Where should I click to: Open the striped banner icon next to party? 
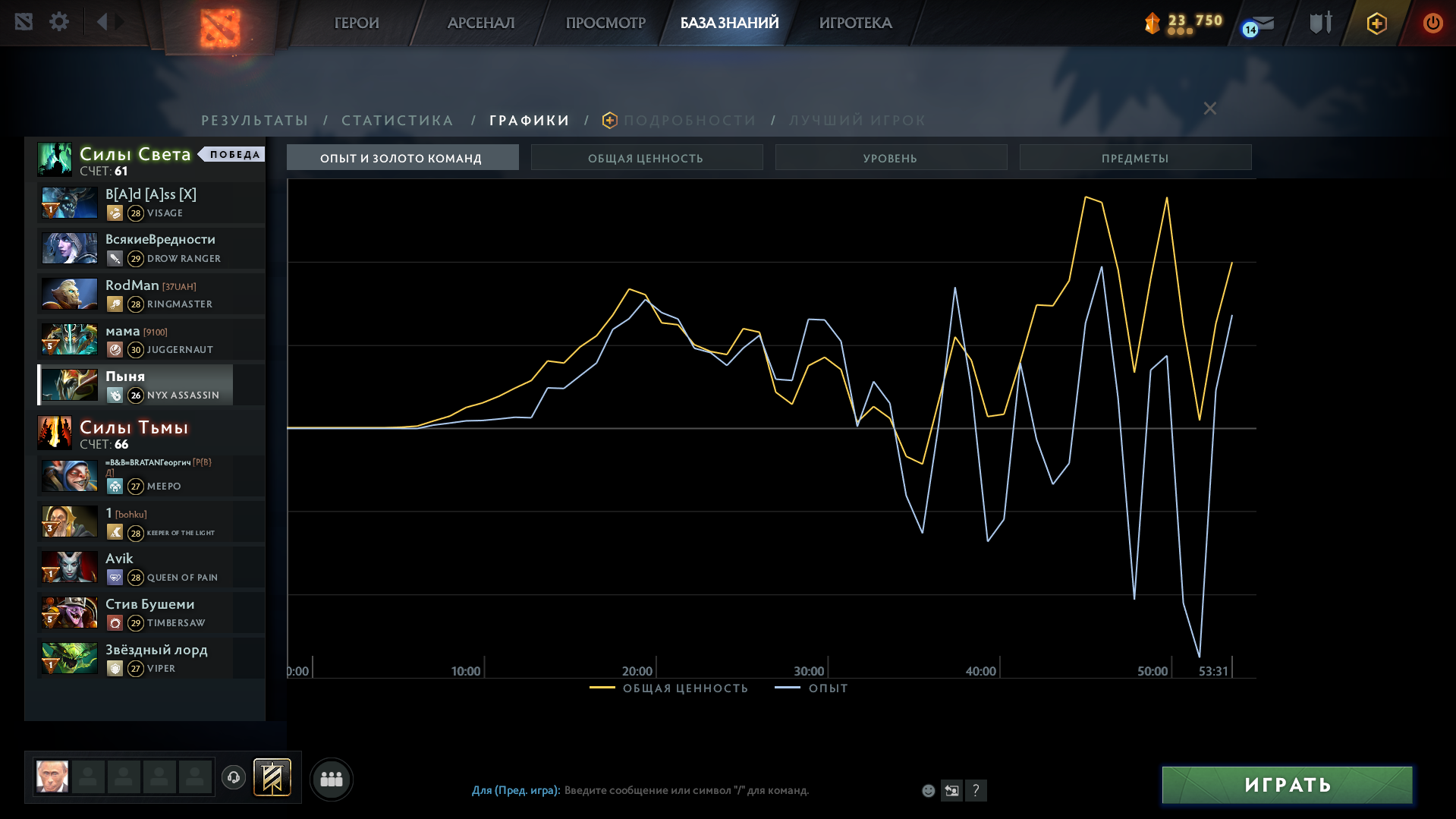pyautogui.click(x=272, y=777)
